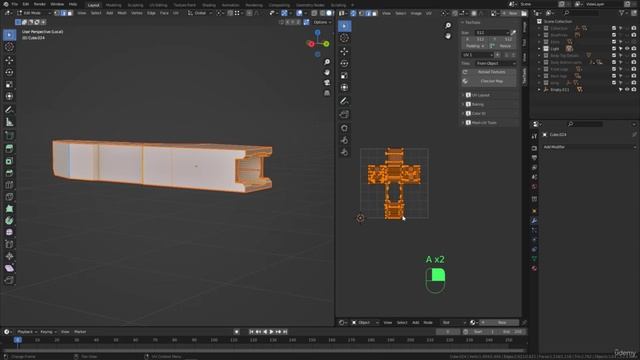Select the Poly Build tool
This screenshot has width=640, height=360.
point(9,209)
